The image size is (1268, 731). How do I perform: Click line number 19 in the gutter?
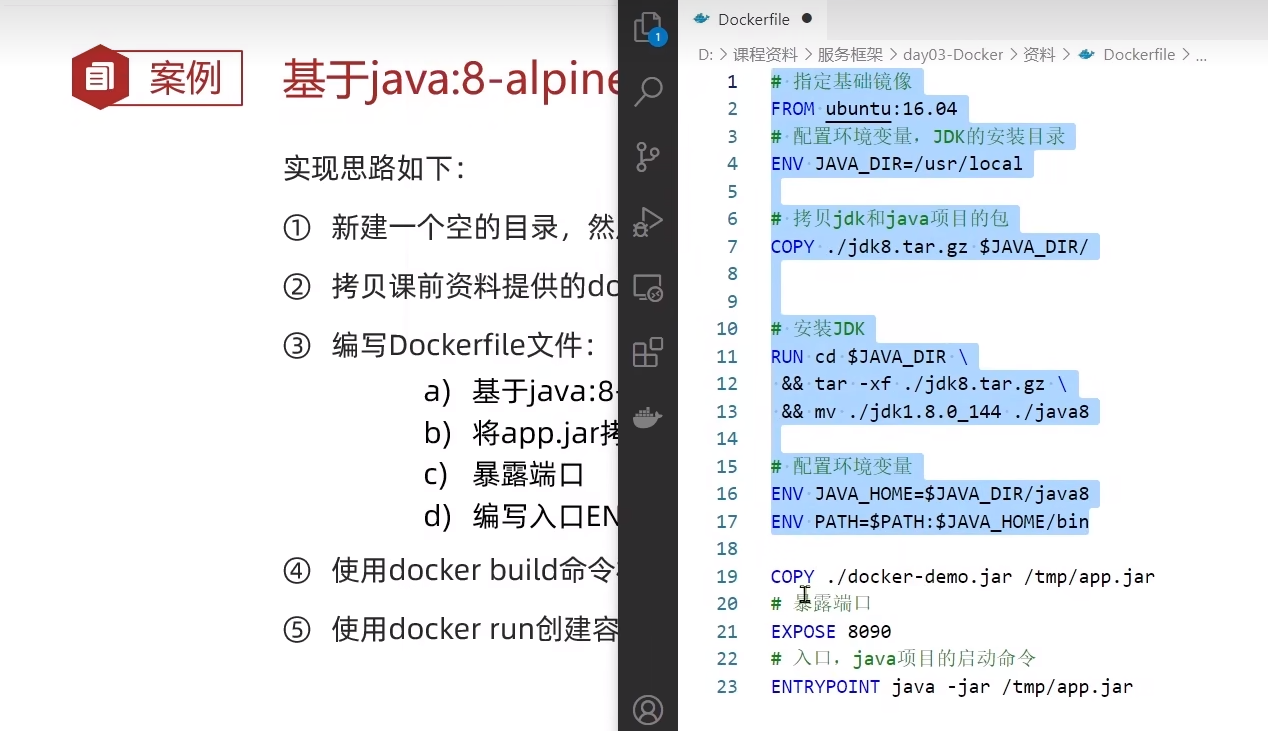[727, 577]
